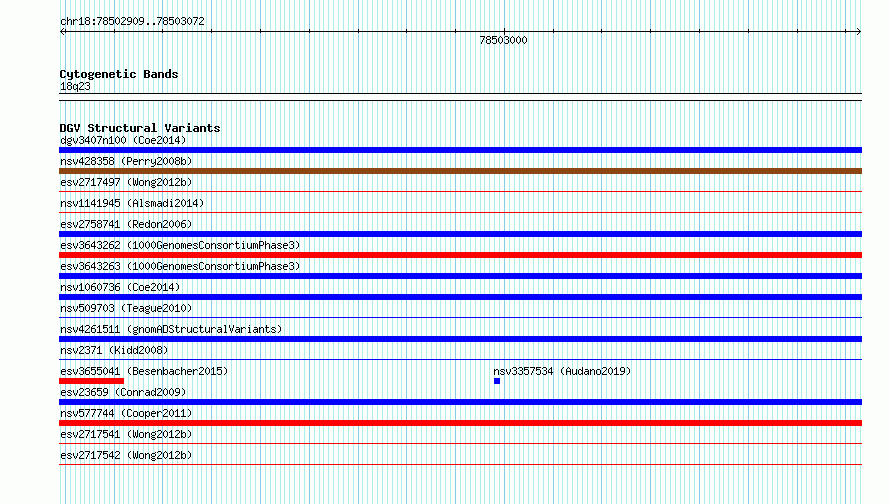Click the blue bar for nsv1060736

pyautogui.click(x=460, y=297)
